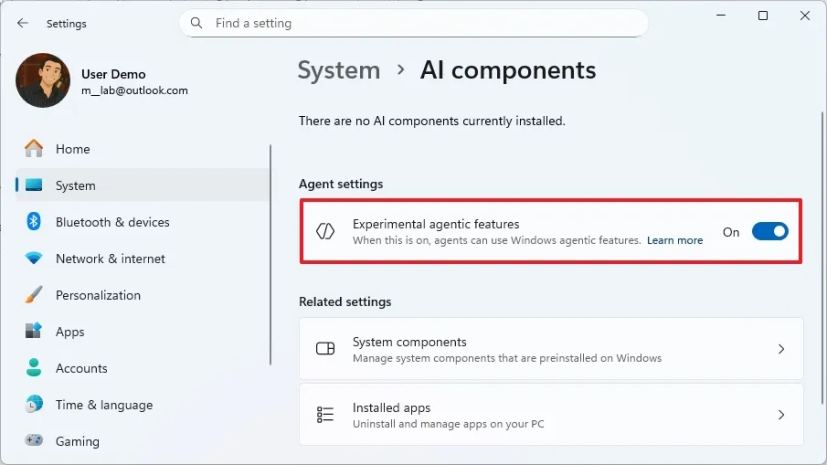Turn off Experimental agentic features toggle

pos(769,232)
